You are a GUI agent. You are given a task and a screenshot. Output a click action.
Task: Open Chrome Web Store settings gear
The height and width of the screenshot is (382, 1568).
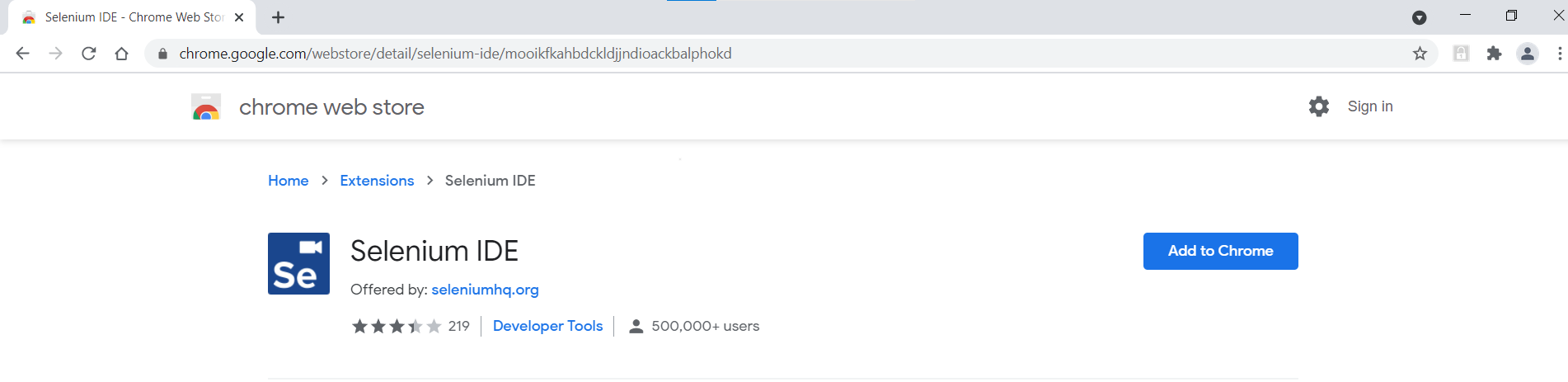point(1319,106)
